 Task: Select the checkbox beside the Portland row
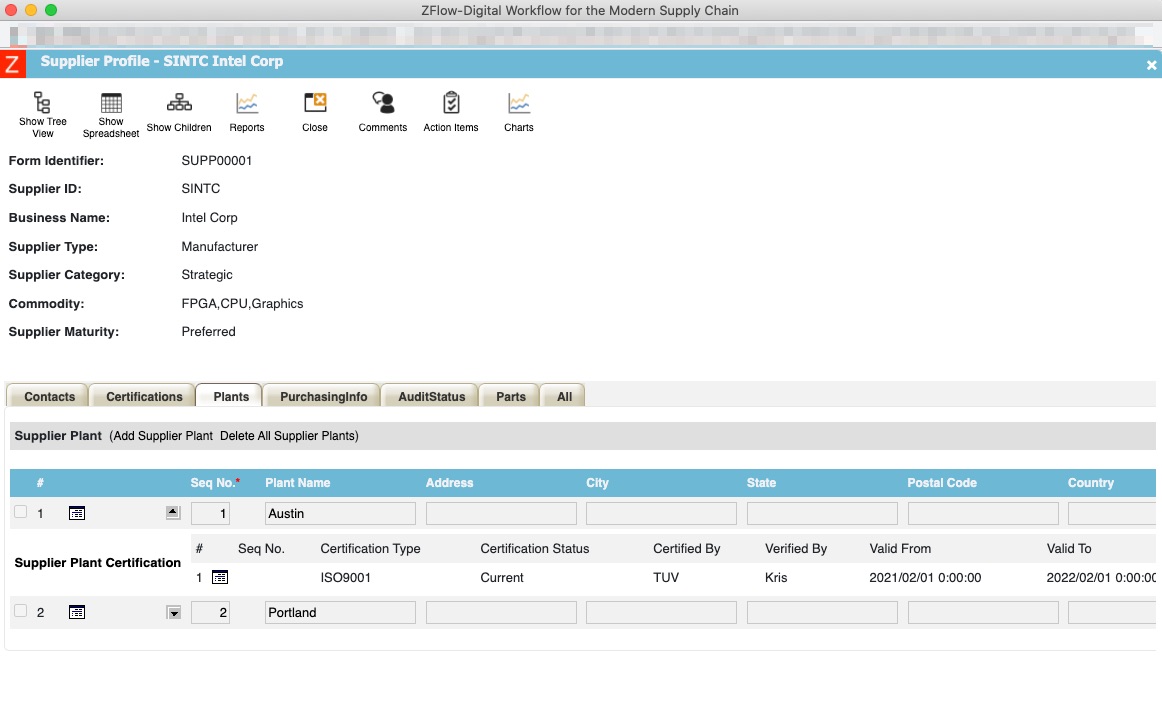click(x=20, y=611)
